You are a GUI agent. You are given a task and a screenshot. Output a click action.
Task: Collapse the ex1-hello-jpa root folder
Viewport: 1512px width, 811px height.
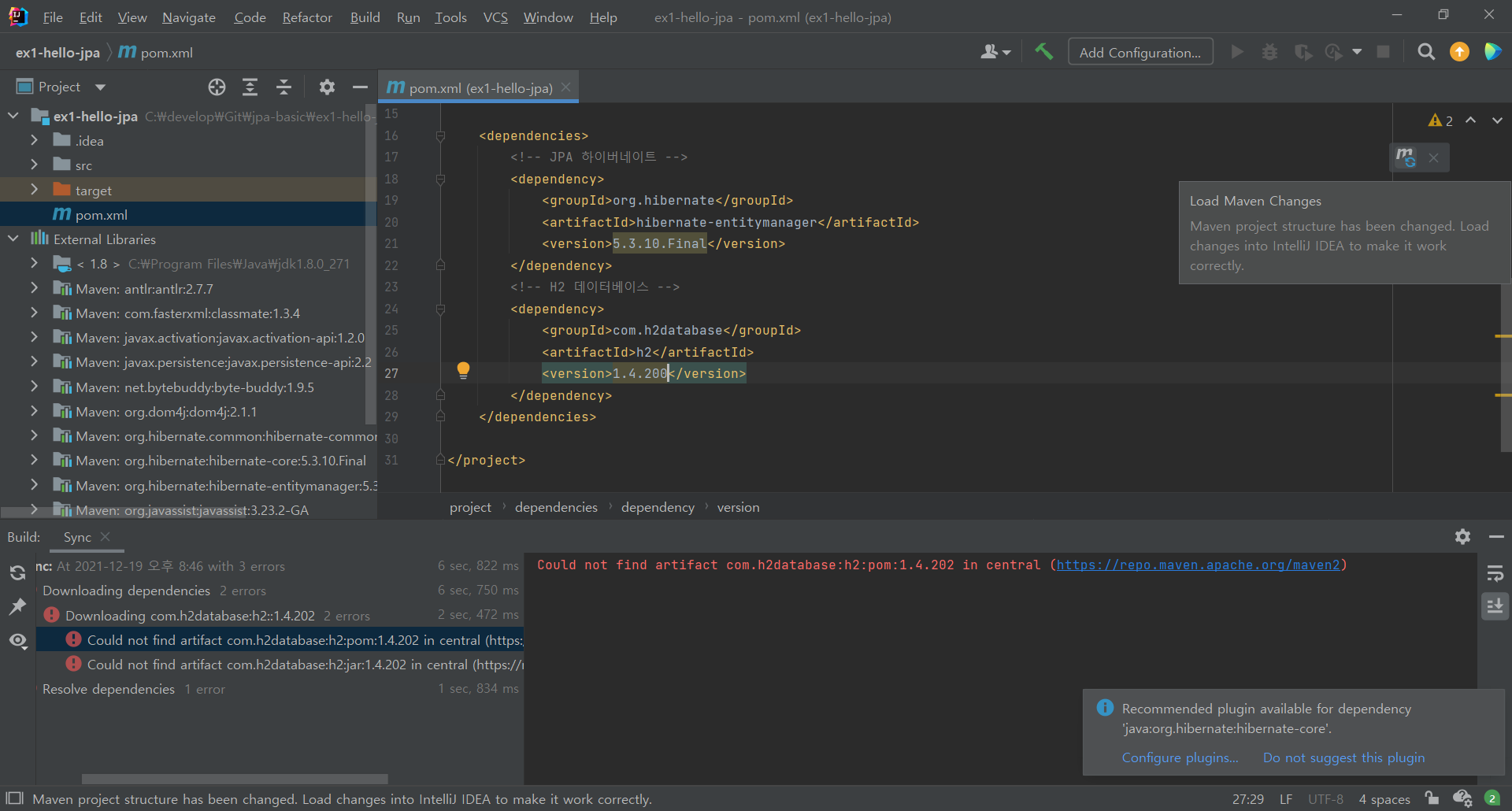[x=13, y=116]
